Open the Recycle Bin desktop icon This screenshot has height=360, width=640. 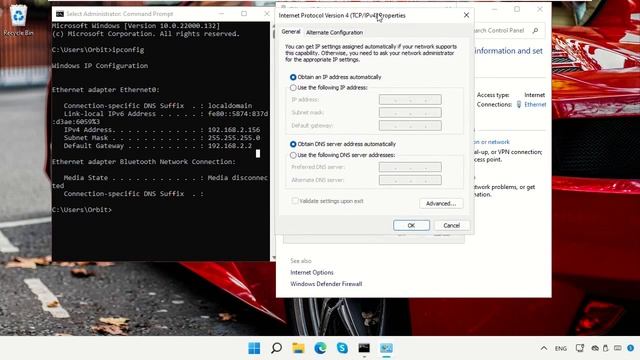point(18,20)
